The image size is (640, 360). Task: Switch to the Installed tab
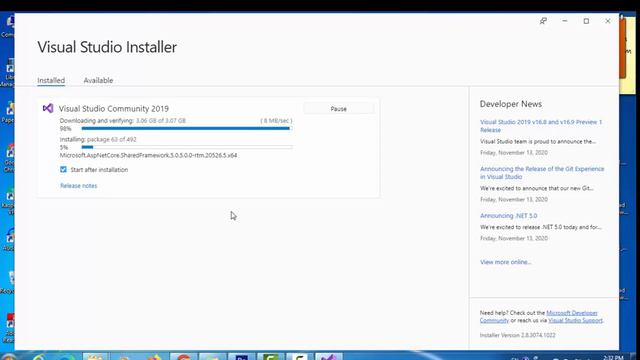click(51, 80)
